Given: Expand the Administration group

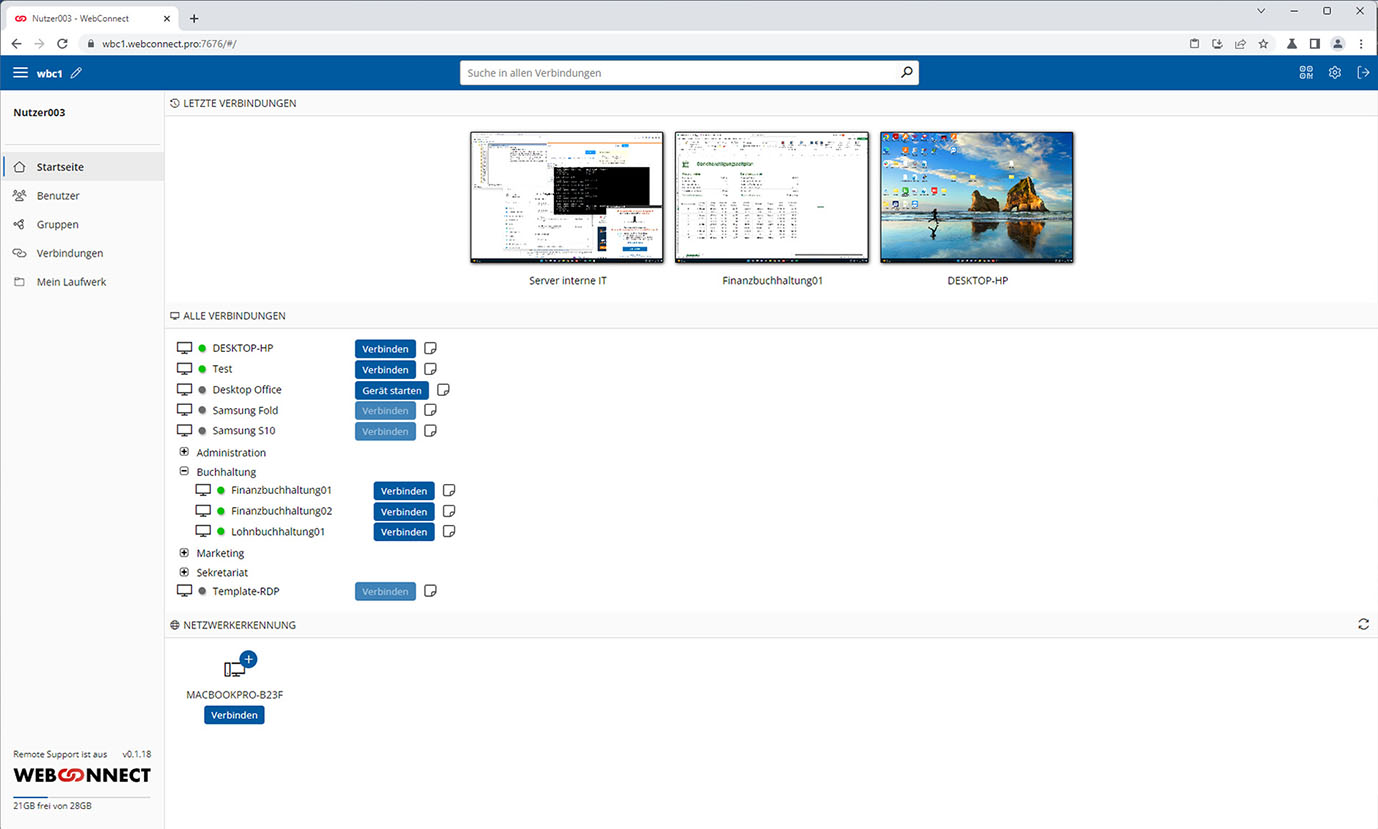Looking at the screenshot, I should point(183,452).
